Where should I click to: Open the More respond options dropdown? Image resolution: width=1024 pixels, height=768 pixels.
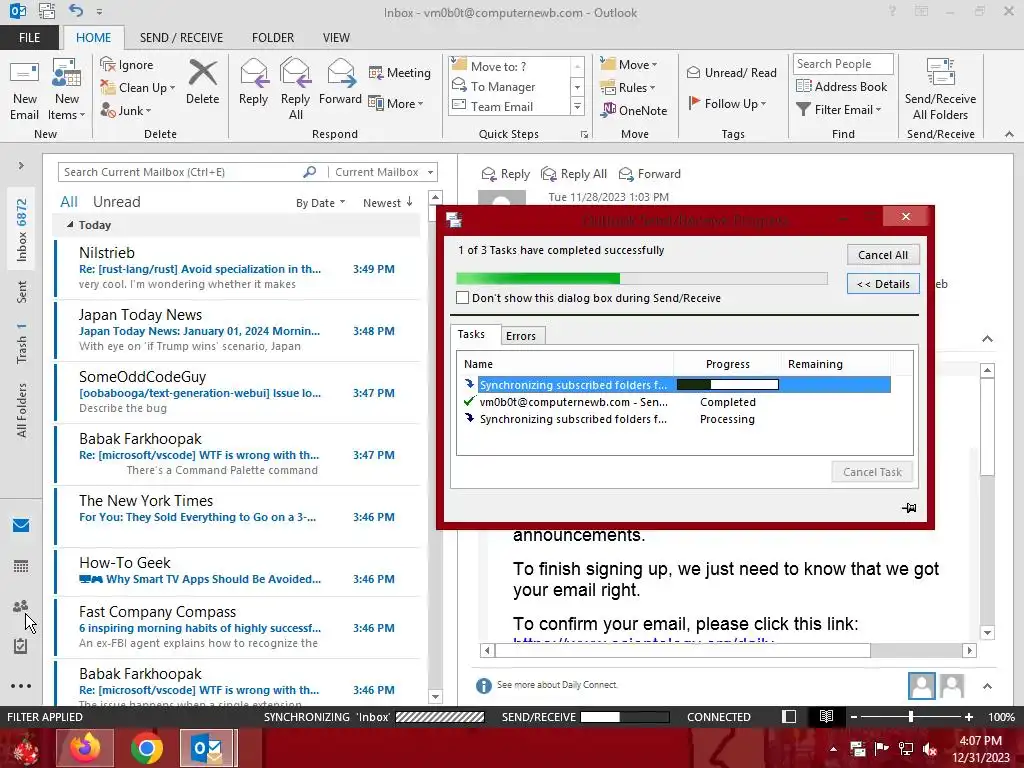(x=396, y=103)
